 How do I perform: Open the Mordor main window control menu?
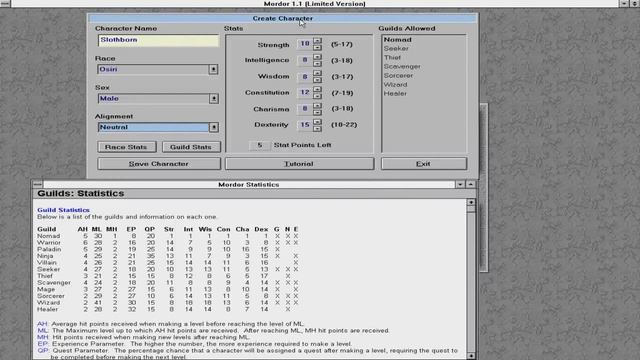click(x=5, y=3)
